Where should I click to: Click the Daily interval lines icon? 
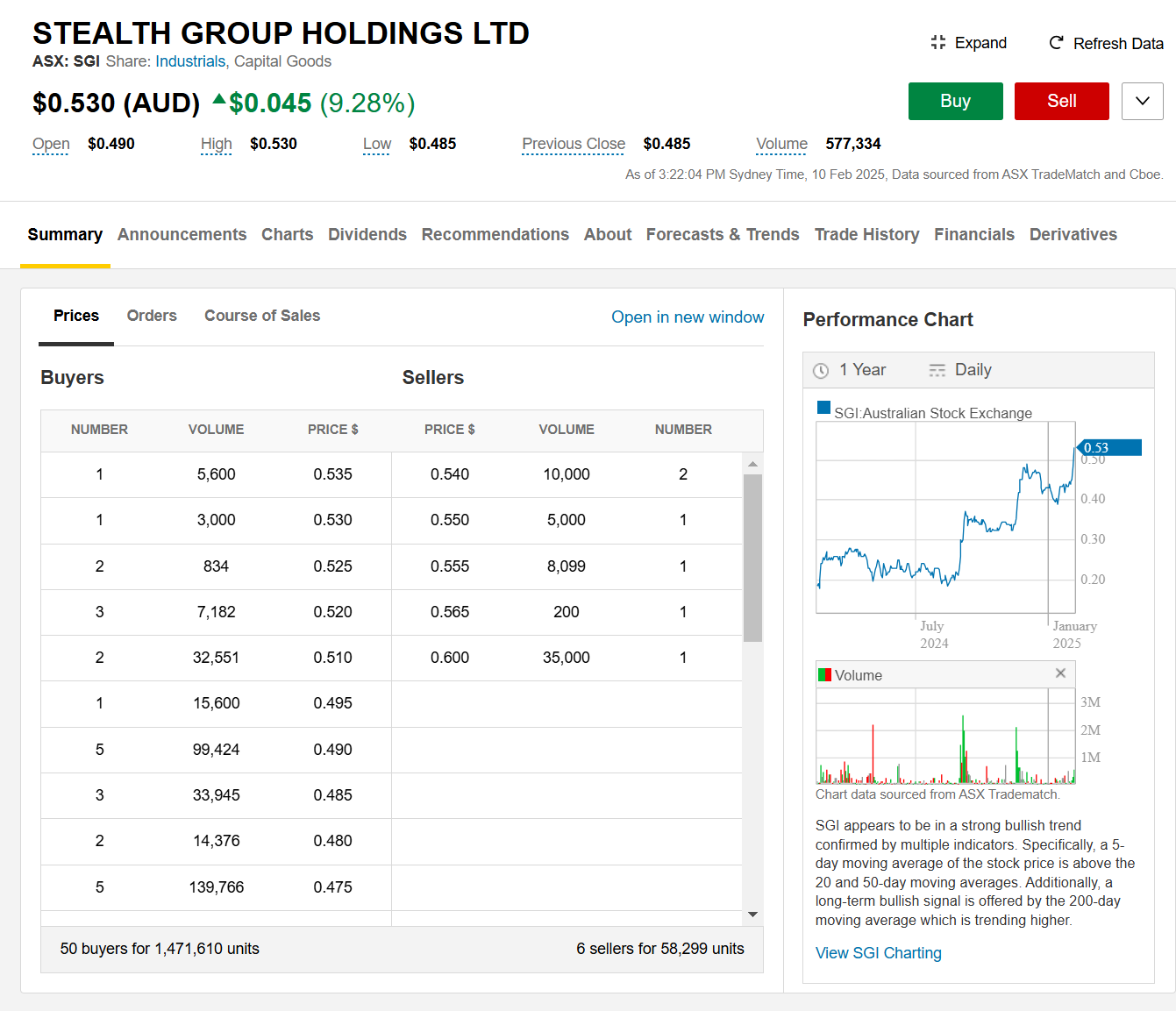[937, 371]
